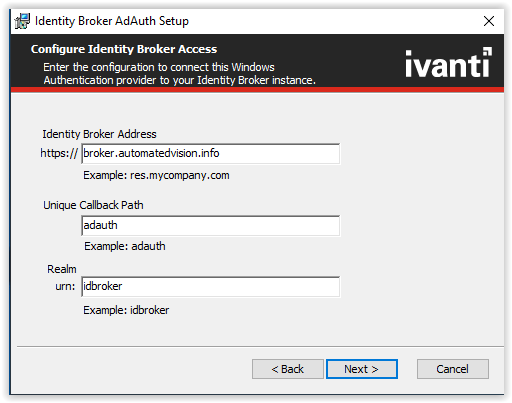Click the installer icon in the title bar
The image size is (512, 403).
22,21
